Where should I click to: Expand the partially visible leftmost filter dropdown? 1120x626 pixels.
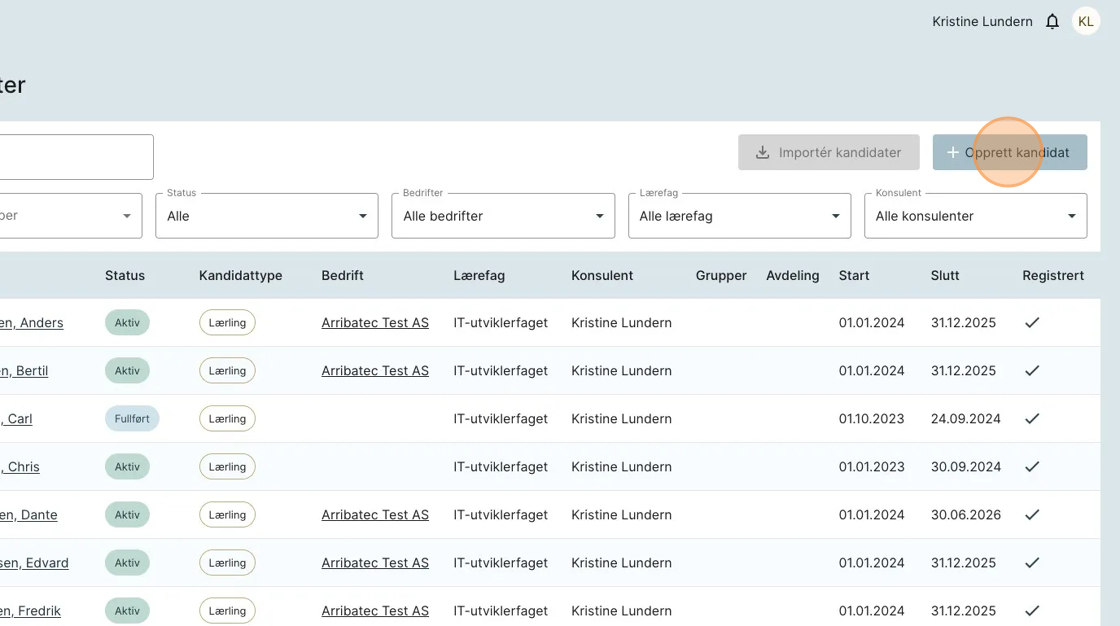point(70,216)
